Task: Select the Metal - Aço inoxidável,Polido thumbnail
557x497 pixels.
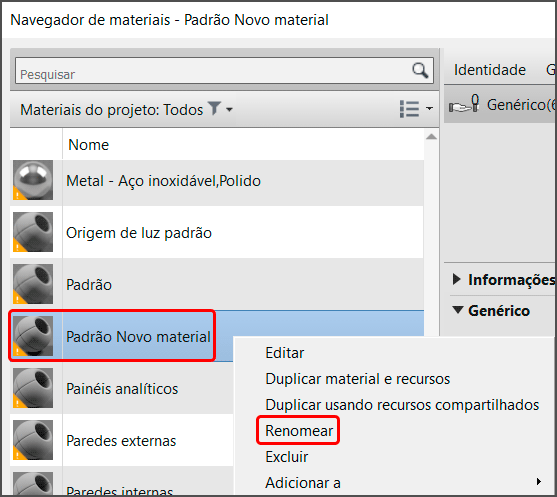Action: [x=33, y=180]
